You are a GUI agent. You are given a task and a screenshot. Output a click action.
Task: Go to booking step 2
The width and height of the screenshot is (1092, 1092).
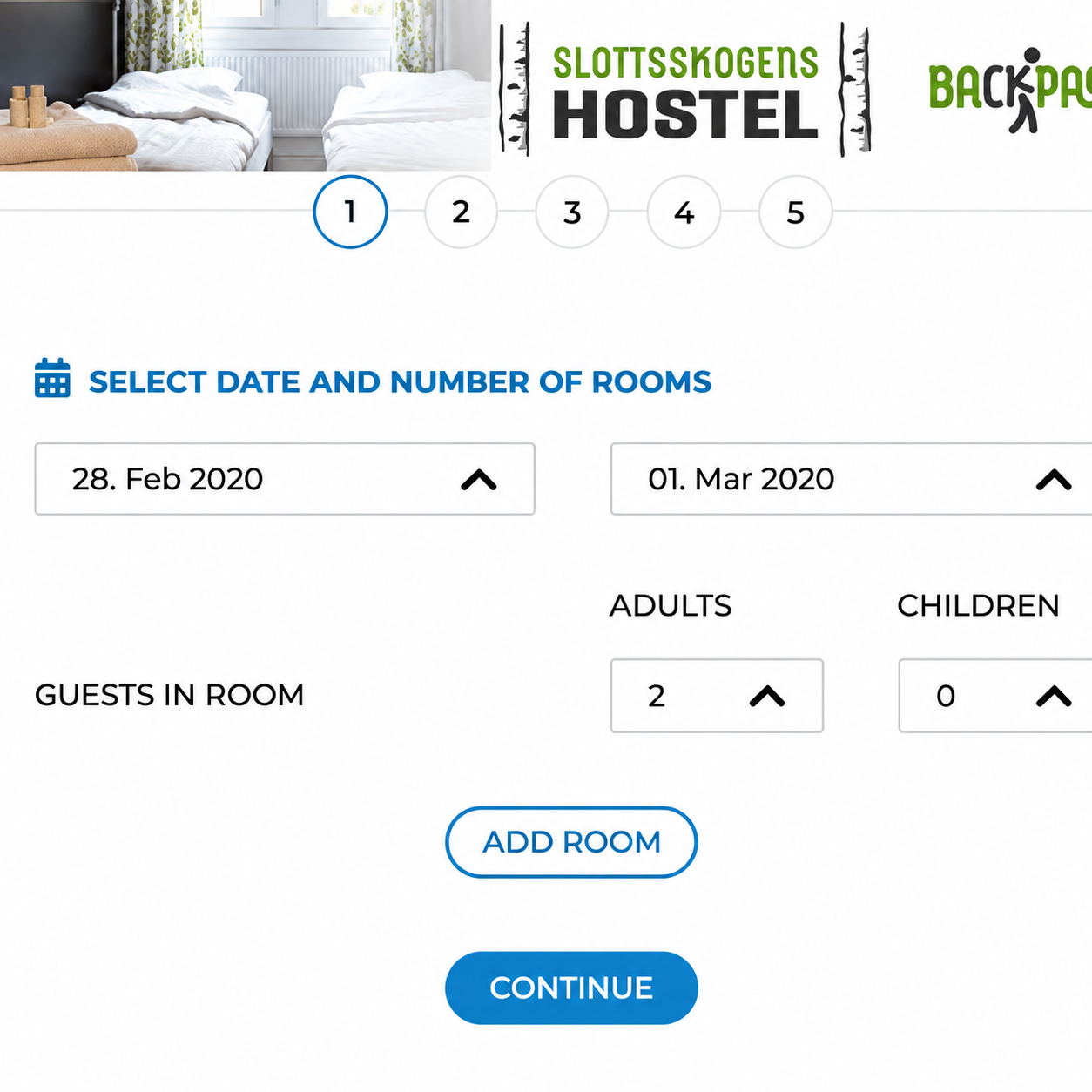tap(461, 212)
